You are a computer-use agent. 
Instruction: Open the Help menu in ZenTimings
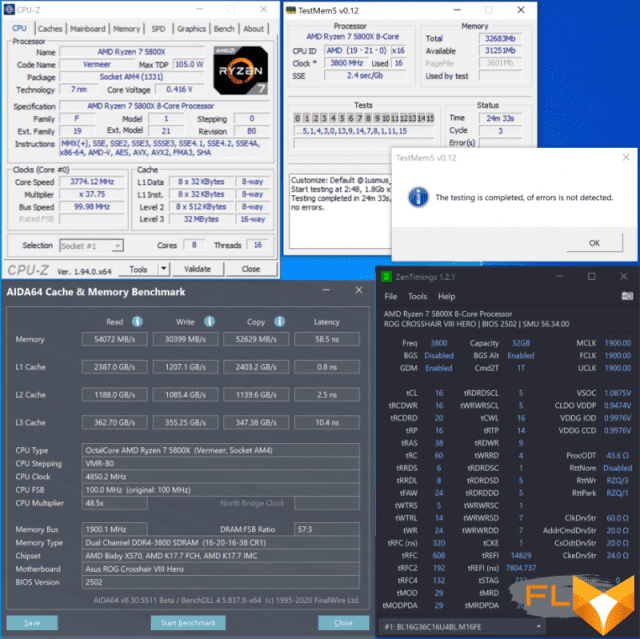tap(447, 296)
